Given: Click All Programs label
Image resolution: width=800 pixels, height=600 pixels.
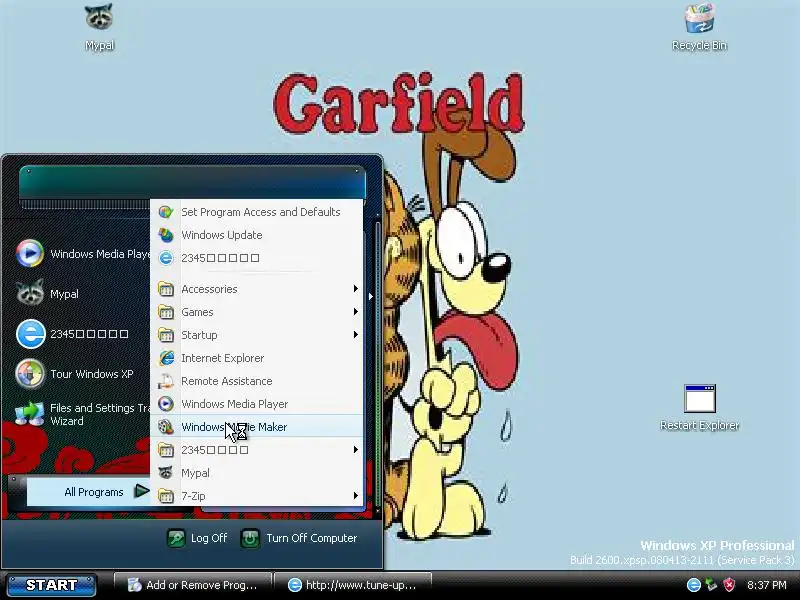Looking at the screenshot, I should [94, 492].
